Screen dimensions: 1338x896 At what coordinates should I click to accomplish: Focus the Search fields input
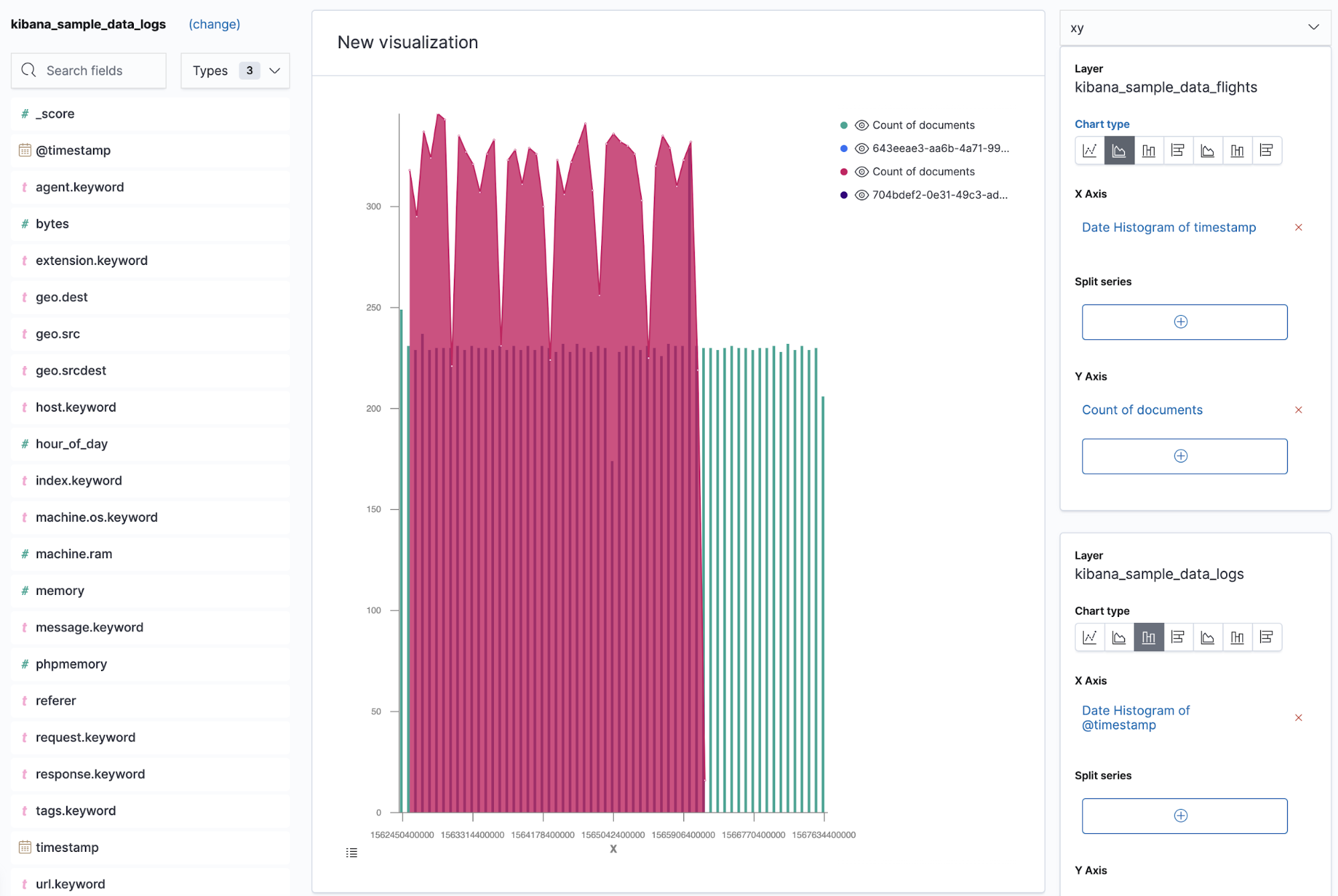click(88, 71)
